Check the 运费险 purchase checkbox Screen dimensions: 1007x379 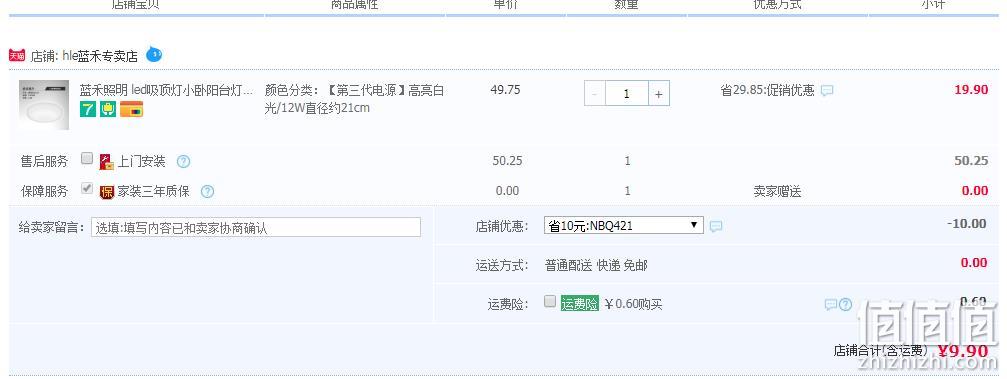click(x=550, y=301)
